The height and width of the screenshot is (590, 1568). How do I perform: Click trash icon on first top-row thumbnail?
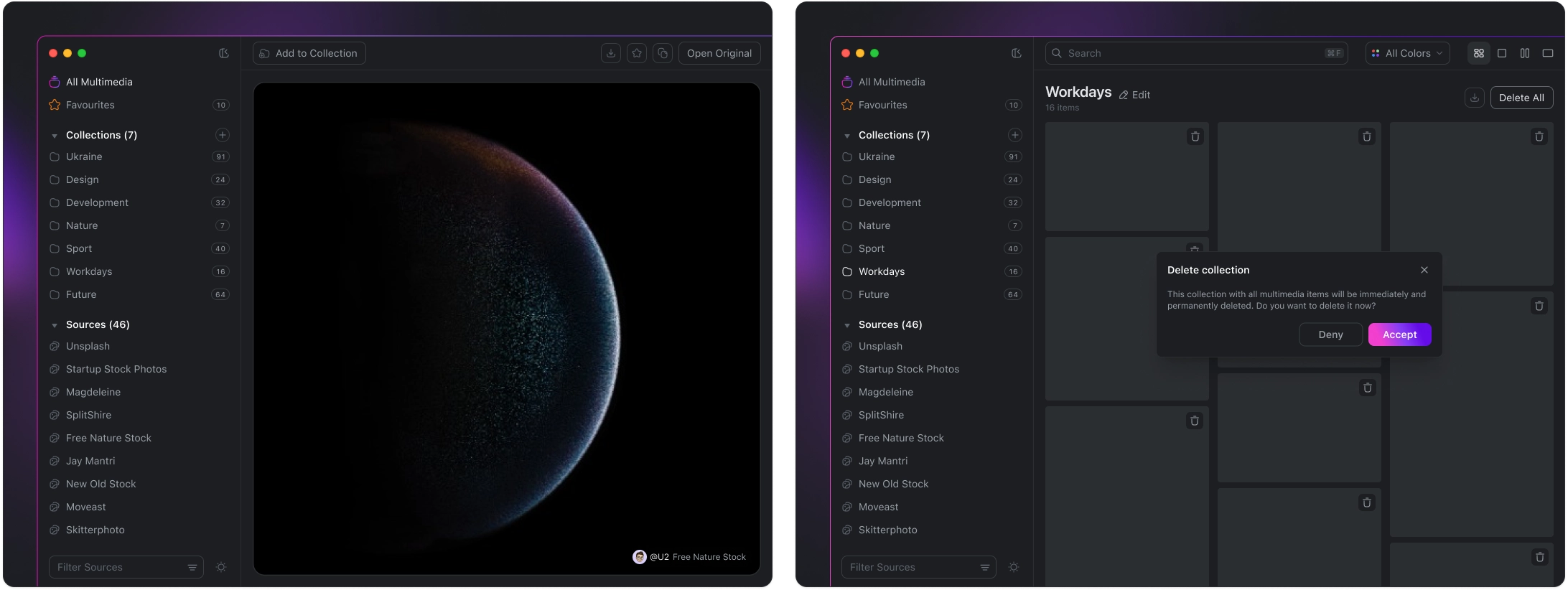tap(1195, 136)
